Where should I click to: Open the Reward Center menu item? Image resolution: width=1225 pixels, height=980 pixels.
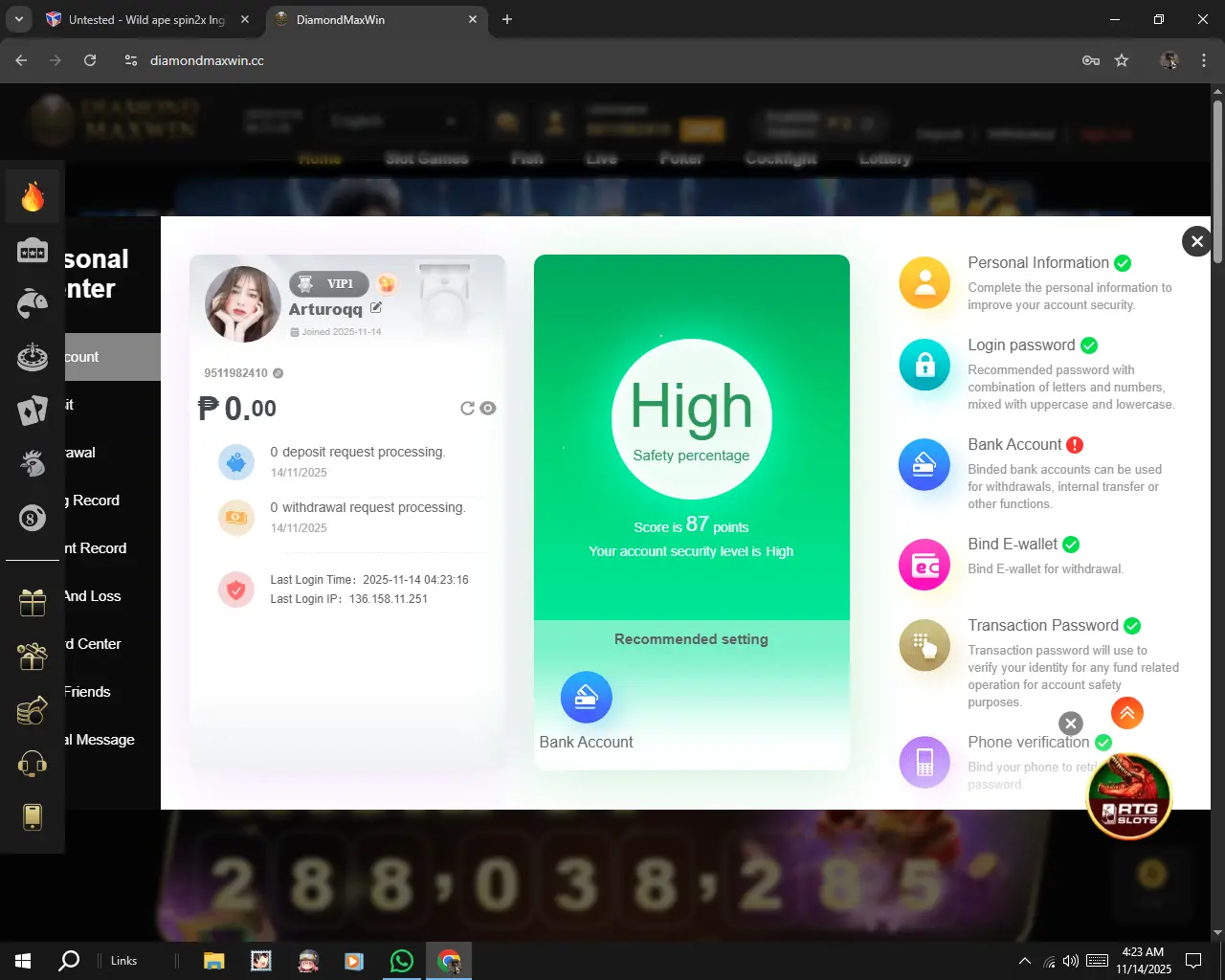pyautogui.click(x=113, y=644)
